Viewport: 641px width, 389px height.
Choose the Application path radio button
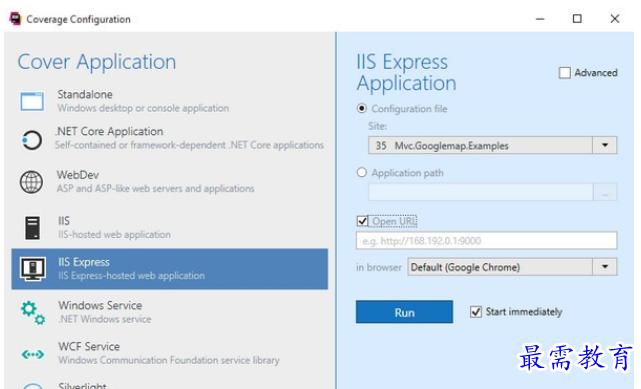tap(362, 172)
